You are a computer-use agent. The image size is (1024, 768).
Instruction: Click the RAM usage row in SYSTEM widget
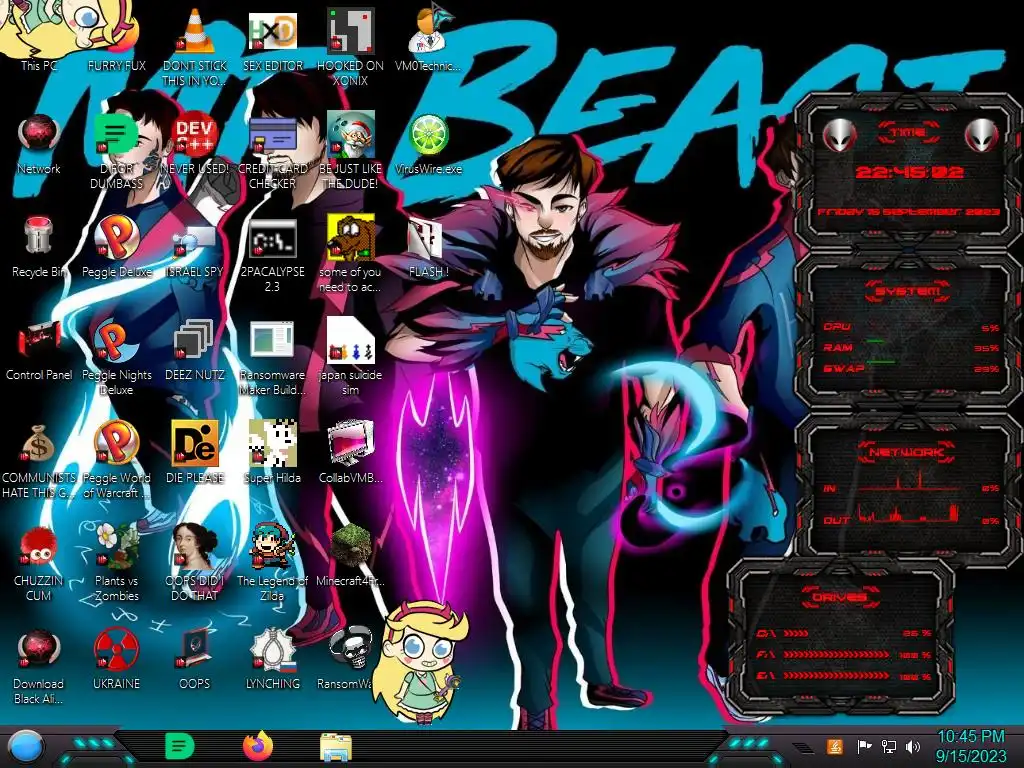(x=910, y=347)
